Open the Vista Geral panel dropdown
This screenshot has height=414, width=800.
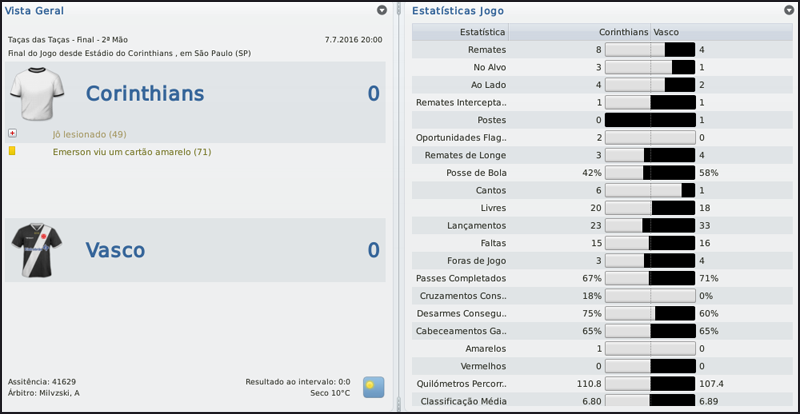coord(382,10)
